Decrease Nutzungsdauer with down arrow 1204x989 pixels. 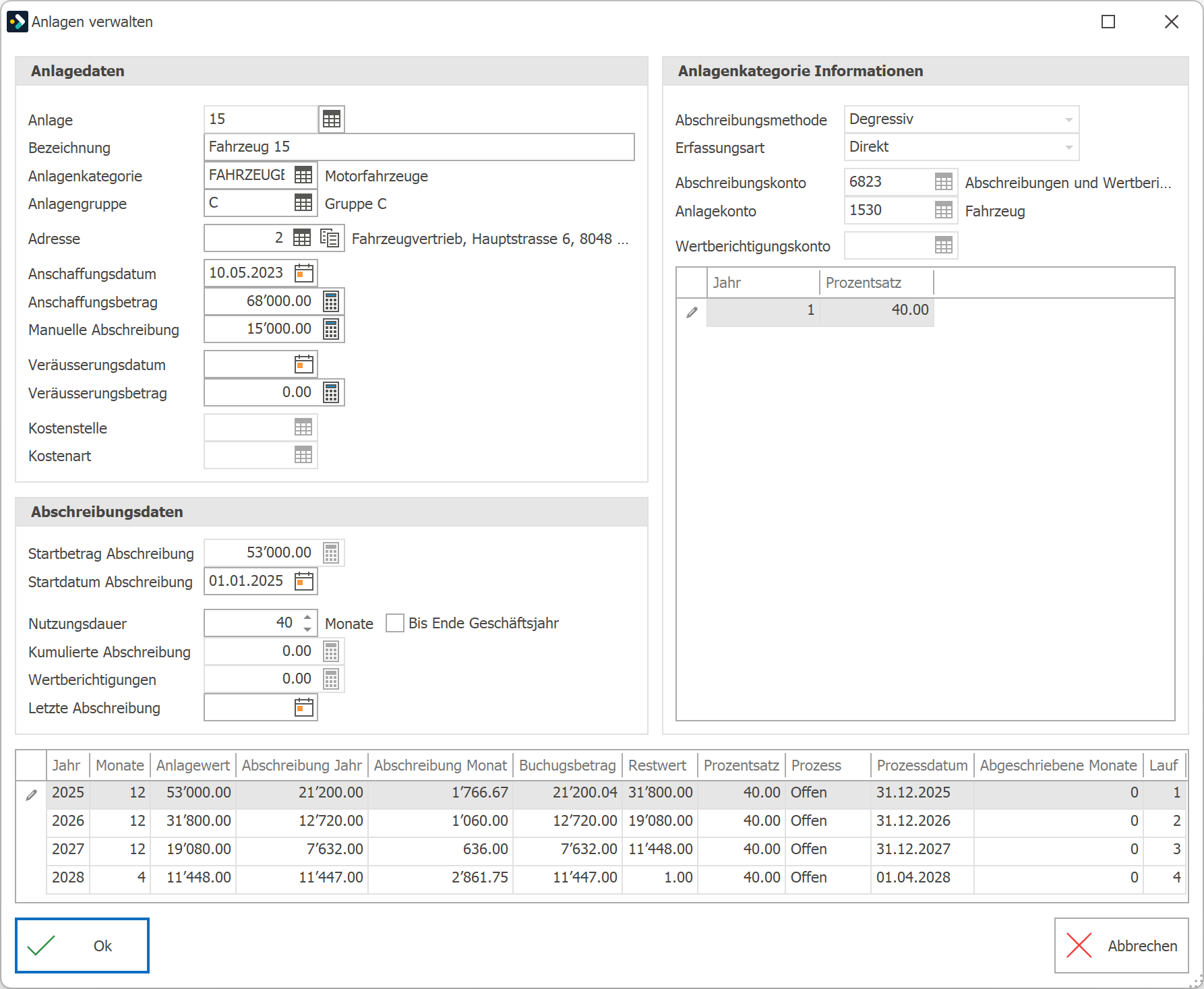[307, 630]
